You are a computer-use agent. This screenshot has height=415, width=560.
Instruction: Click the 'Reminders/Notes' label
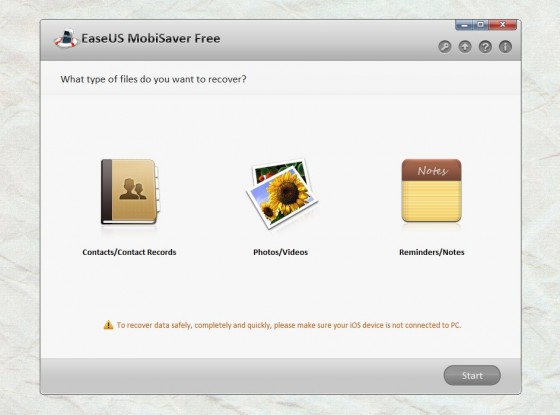click(432, 252)
